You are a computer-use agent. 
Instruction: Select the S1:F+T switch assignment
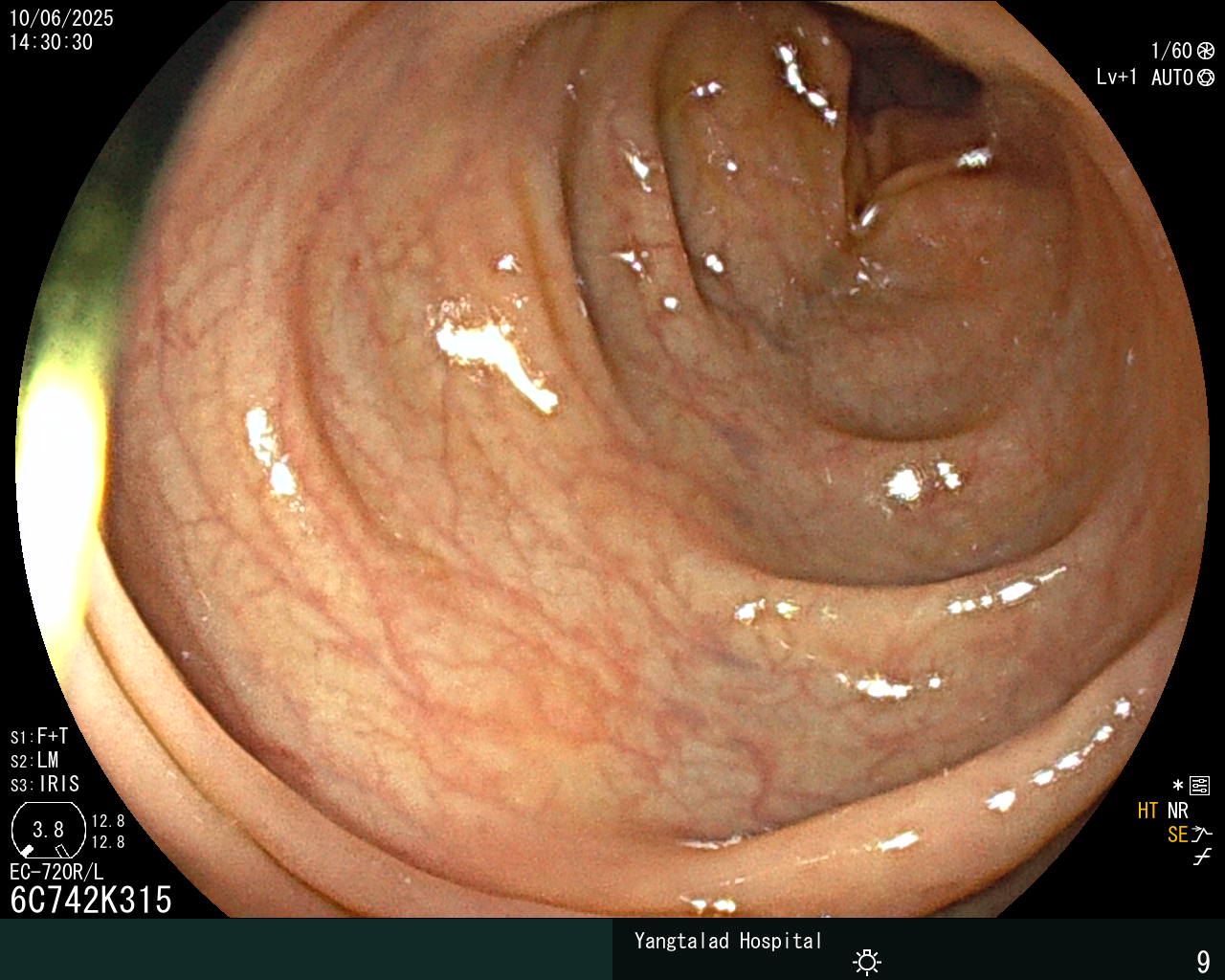coord(39,736)
